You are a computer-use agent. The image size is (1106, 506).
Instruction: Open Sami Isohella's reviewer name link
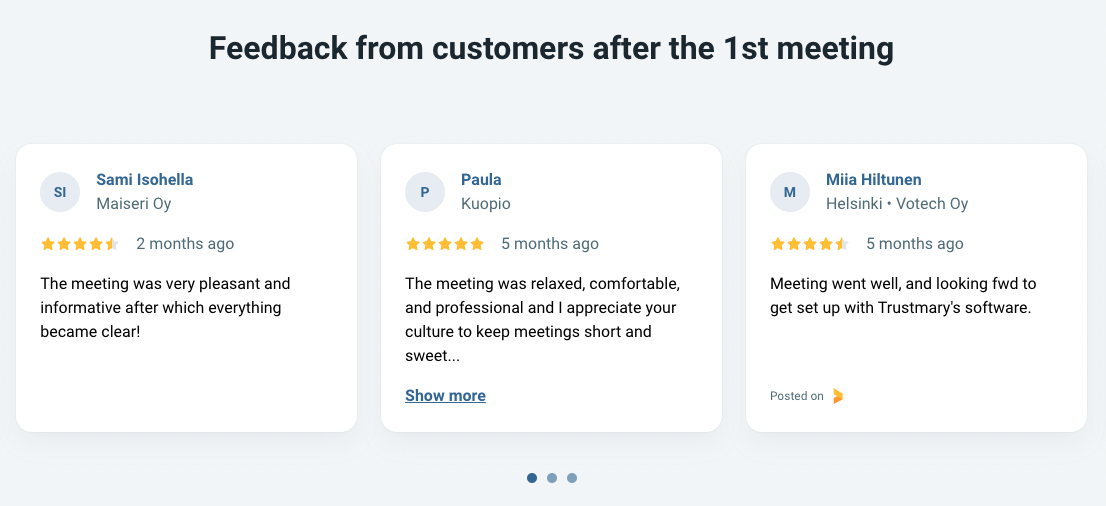click(145, 180)
